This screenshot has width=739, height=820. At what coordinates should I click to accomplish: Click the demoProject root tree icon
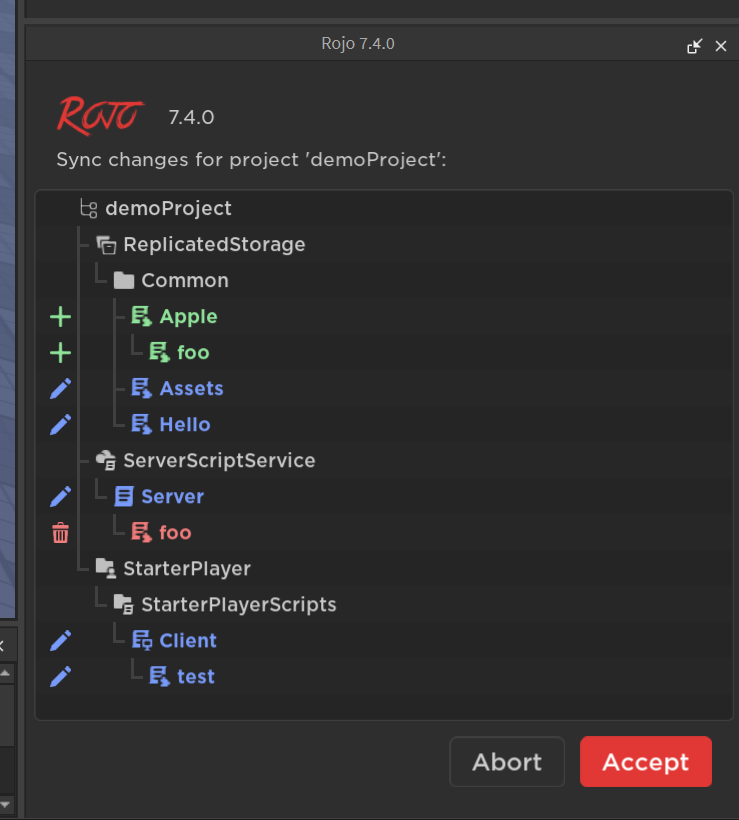88,209
